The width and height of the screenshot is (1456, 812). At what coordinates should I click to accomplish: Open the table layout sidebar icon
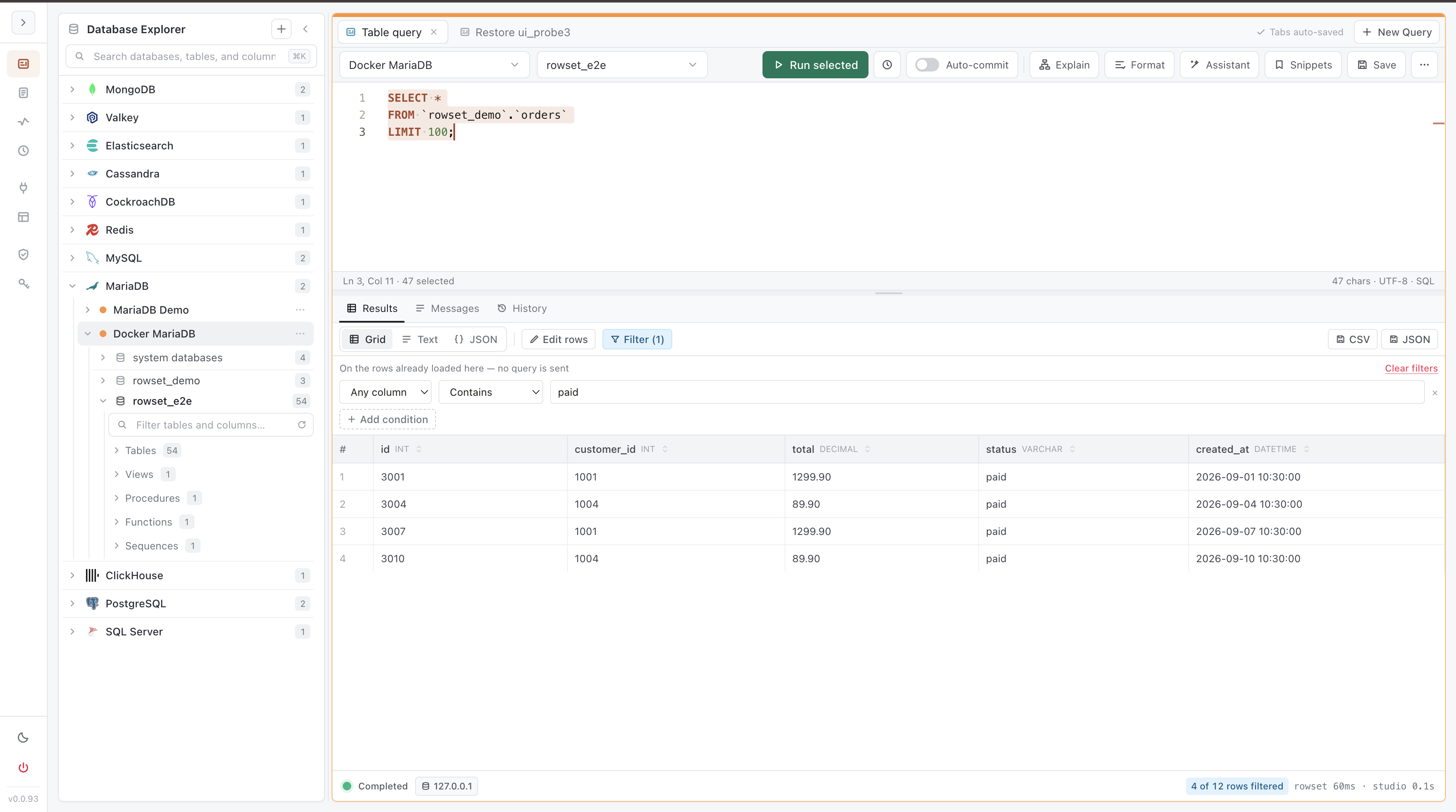23,217
